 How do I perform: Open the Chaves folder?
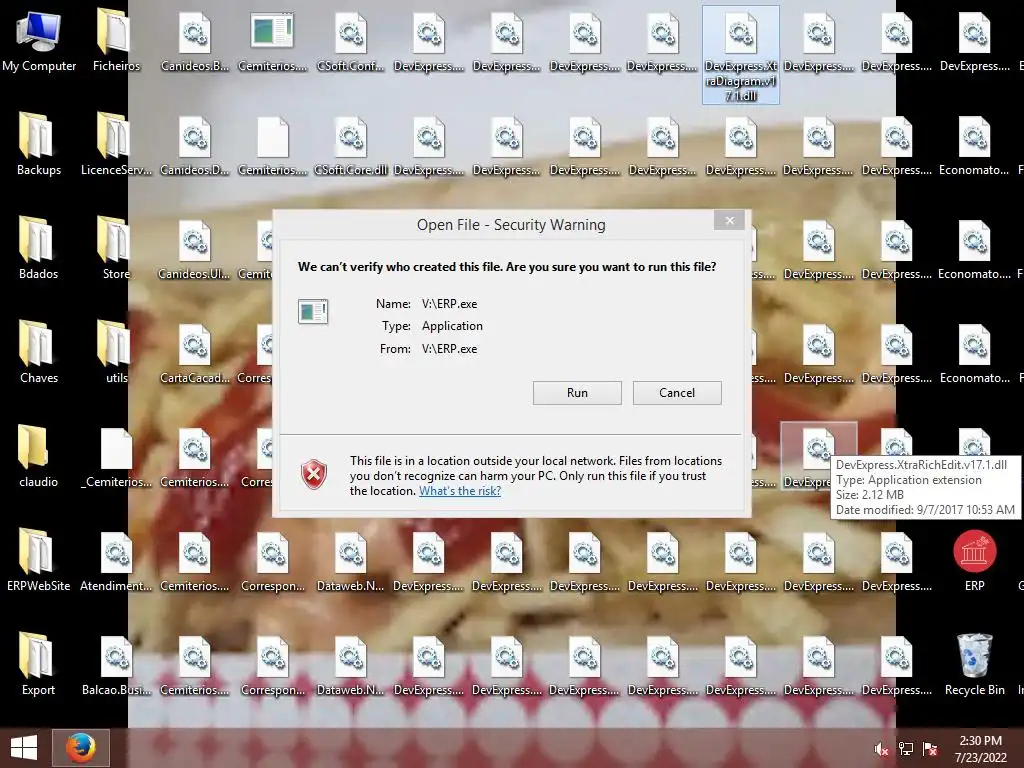(39, 352)
